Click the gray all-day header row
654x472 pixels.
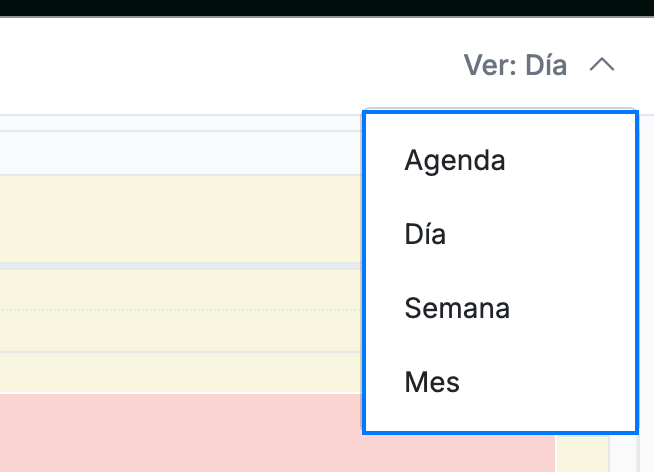181,153
